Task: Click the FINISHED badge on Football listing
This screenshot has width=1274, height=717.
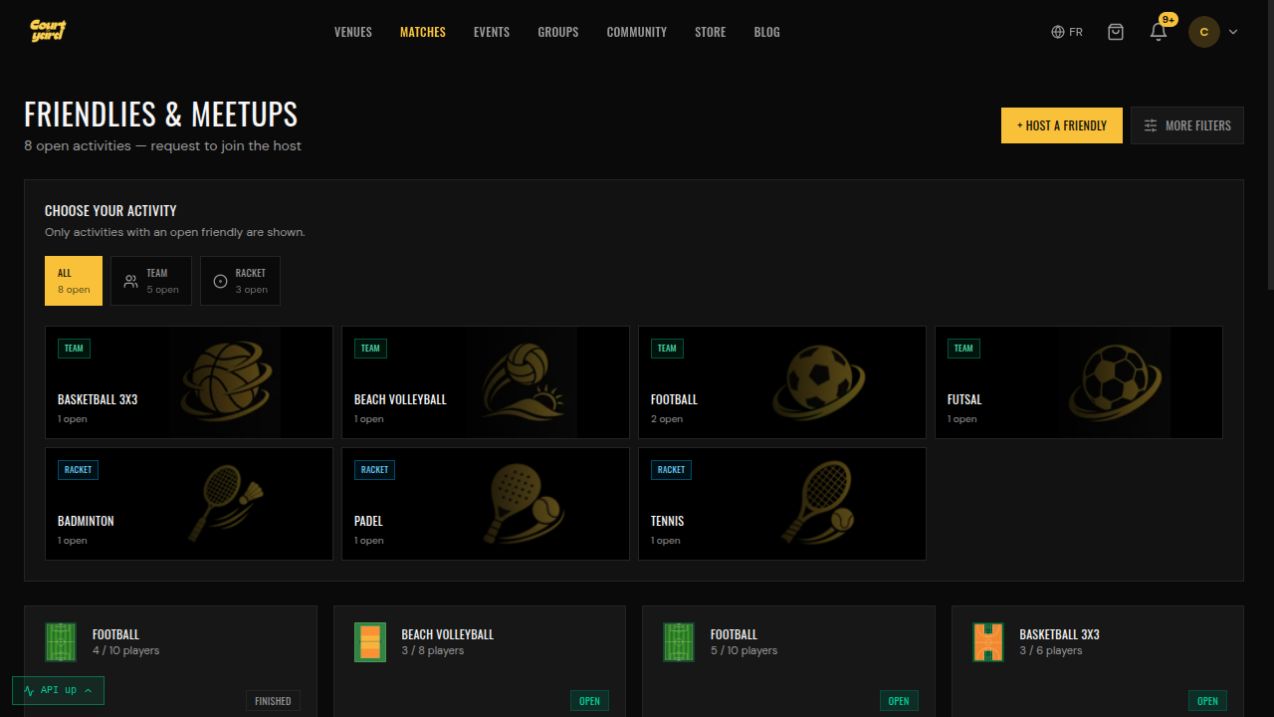Action: (273, 701)
